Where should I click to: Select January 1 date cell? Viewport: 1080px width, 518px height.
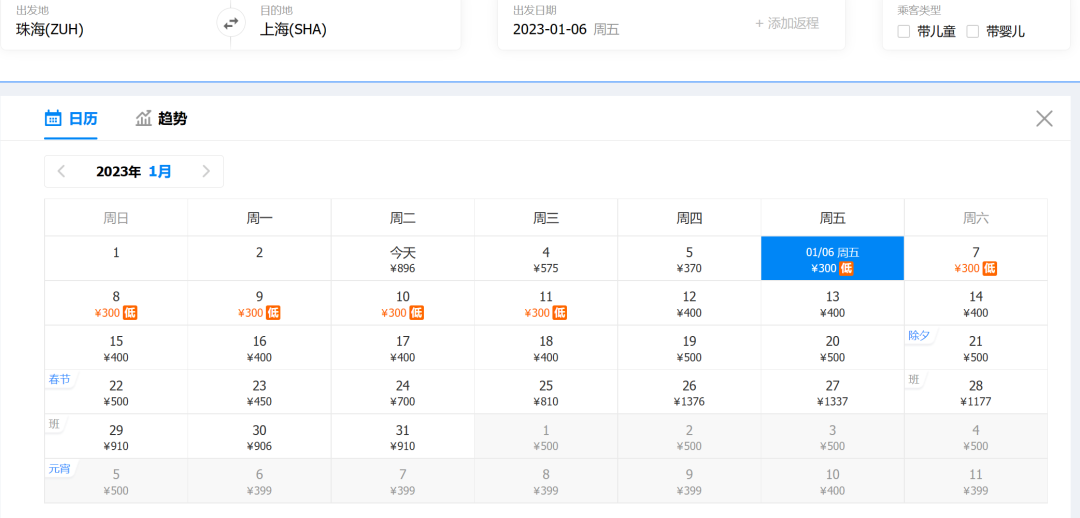(116, 258)
